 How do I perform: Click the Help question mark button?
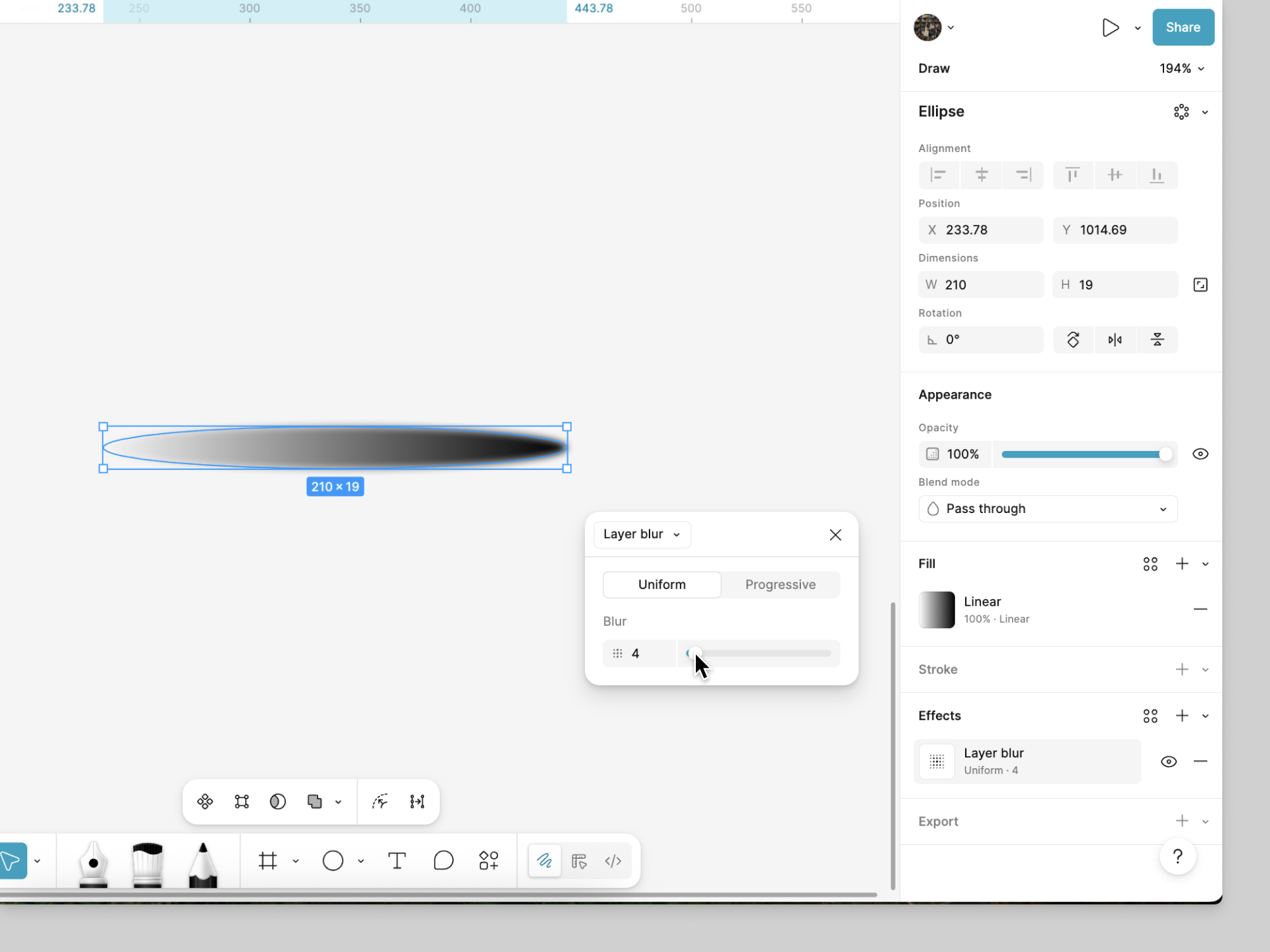pyautogui.click(x=1177, y=857)
